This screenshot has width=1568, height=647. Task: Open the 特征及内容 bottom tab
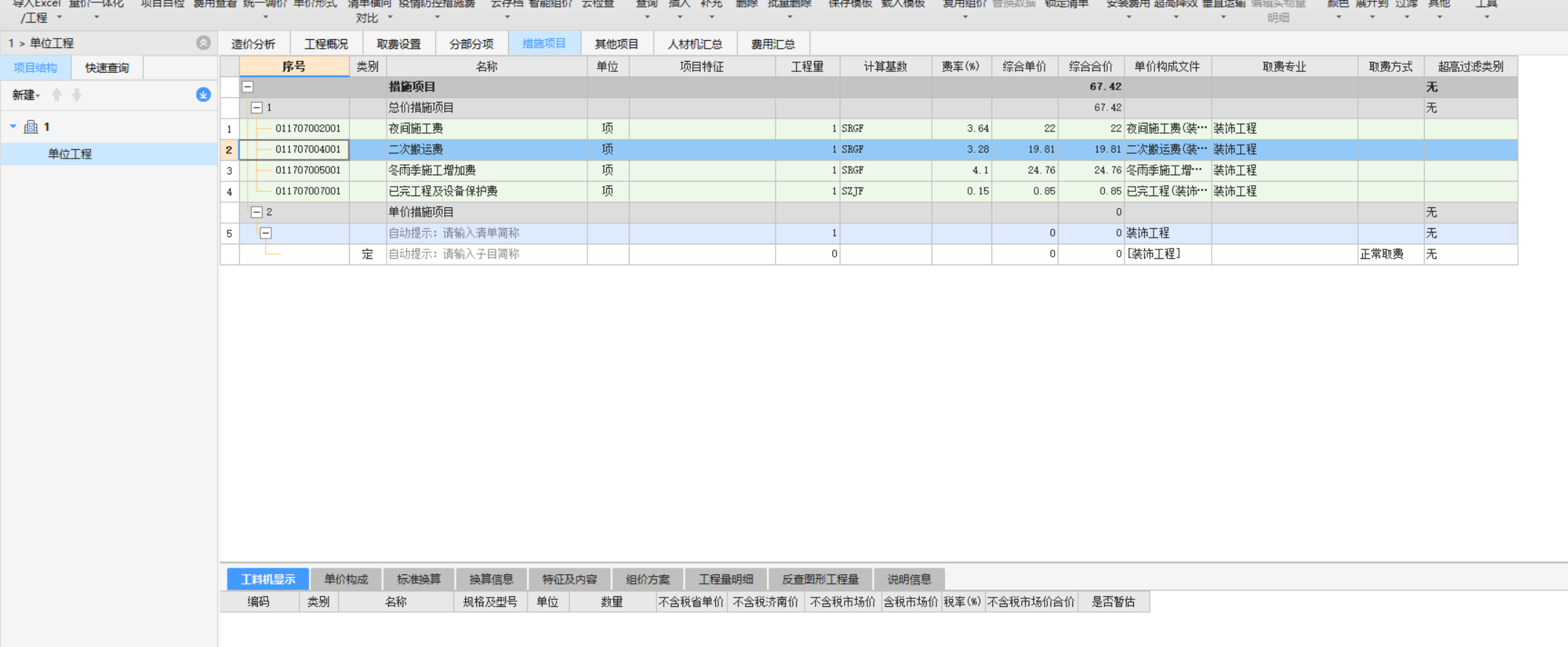click(570, 579)
